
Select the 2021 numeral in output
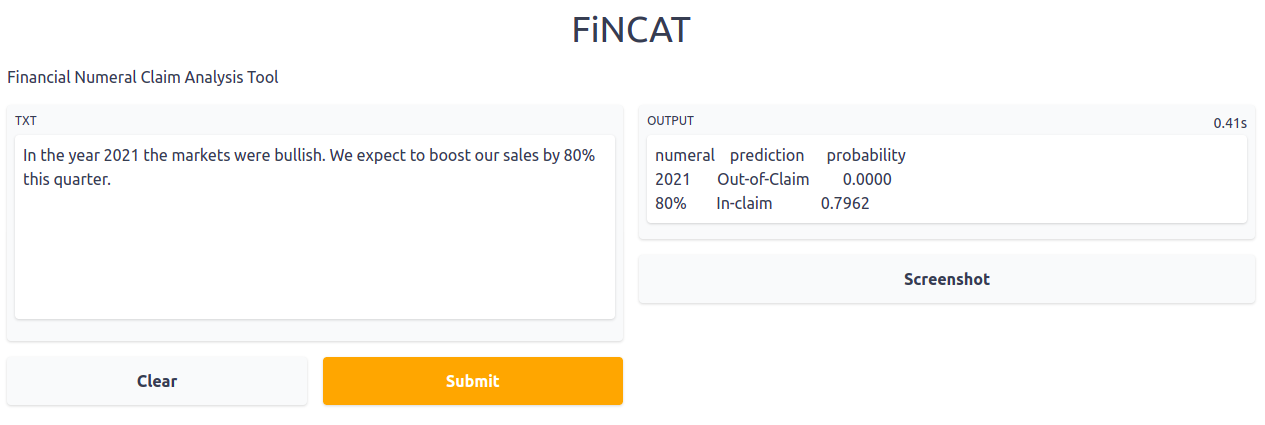673,180
